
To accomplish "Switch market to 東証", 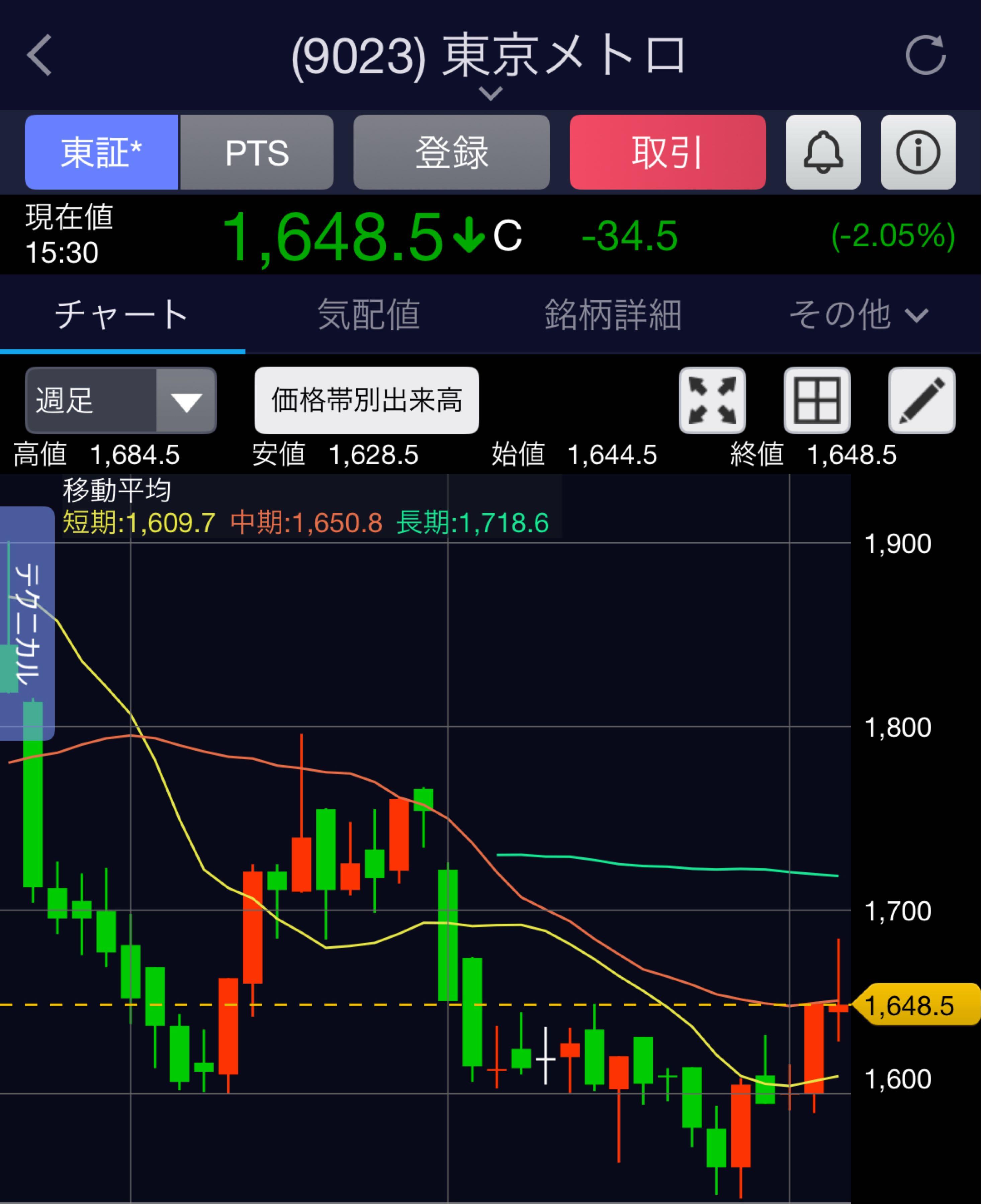I will click(101, 152).
